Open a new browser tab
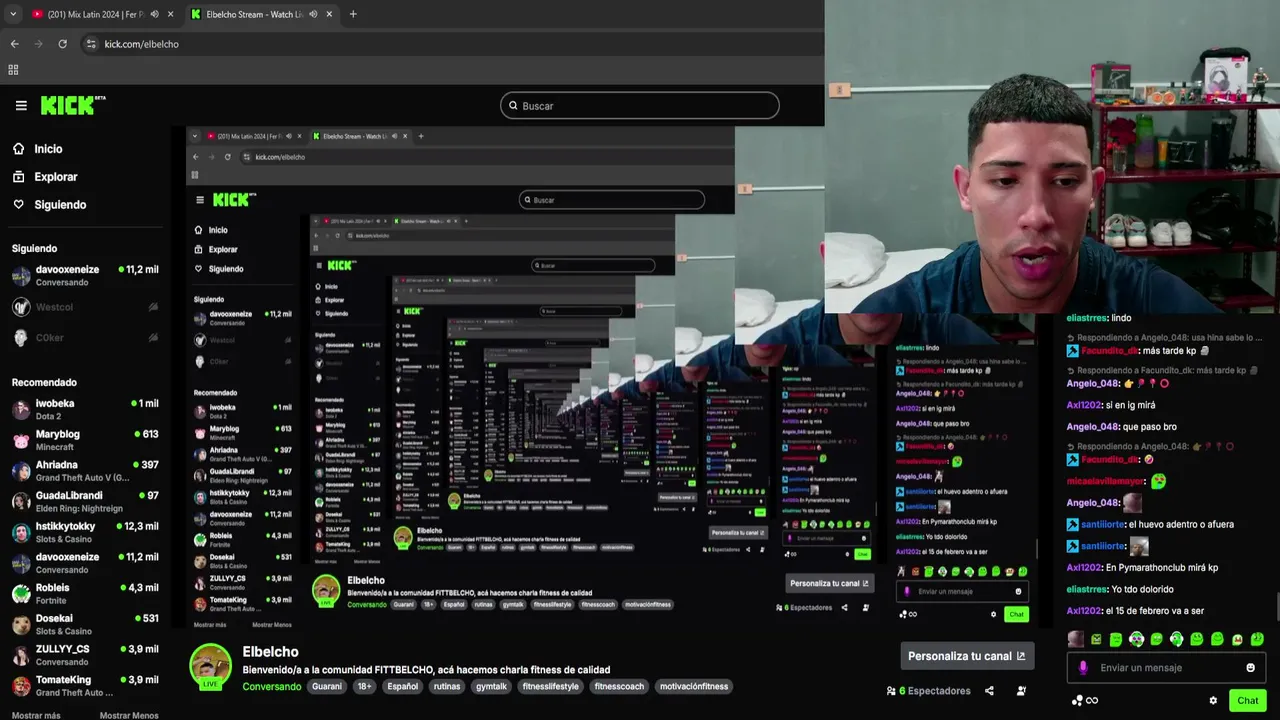The image size is (1280, 720). (353, 14)
